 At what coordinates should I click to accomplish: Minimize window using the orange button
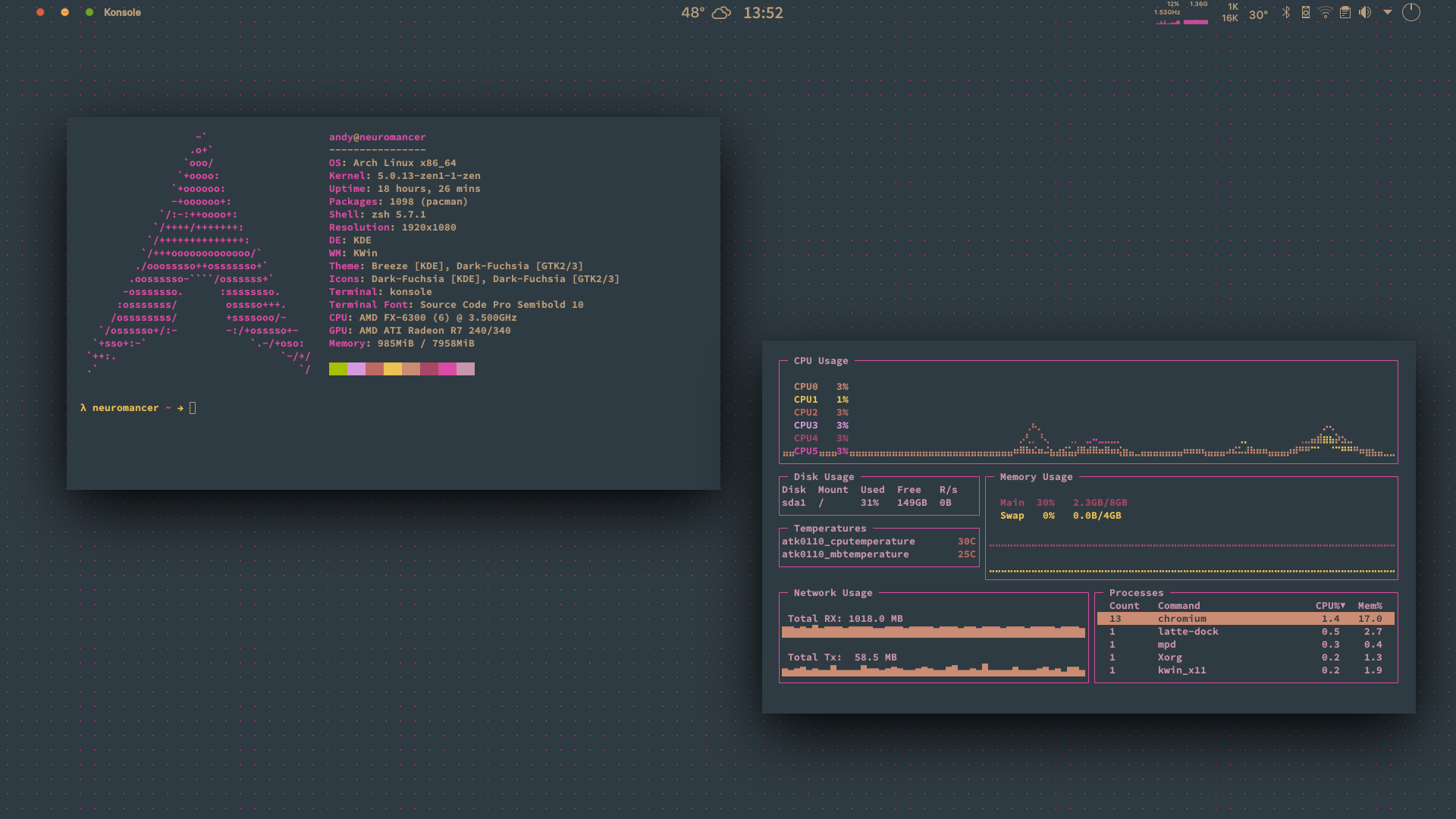[65, 12]
